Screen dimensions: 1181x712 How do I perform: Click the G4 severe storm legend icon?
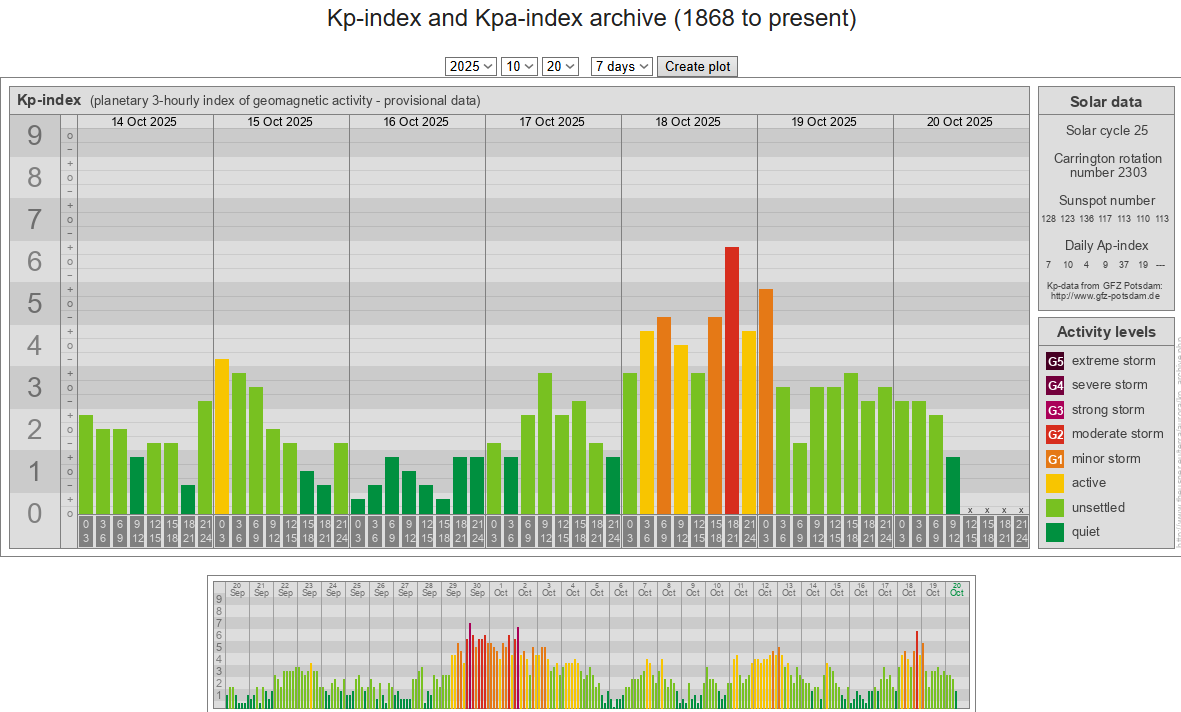pyautogui.click(x=1055, y=386)
